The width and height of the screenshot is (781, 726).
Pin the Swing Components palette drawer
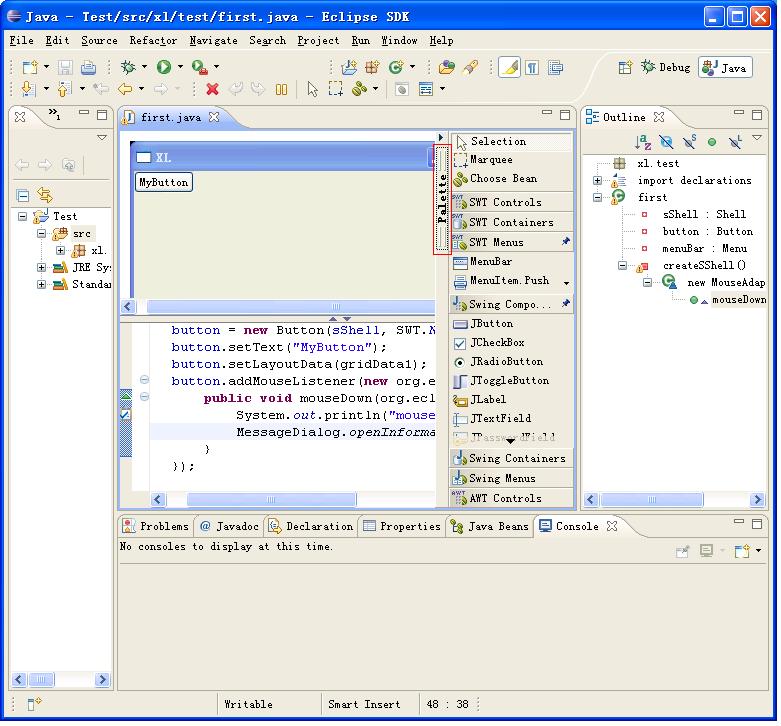[565, 303]
